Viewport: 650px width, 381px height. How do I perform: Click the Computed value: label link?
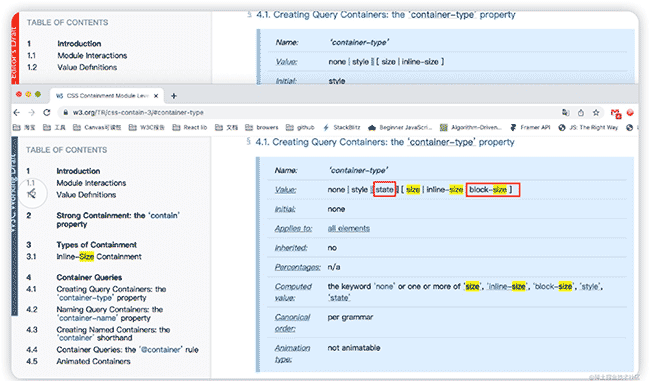[x=293, y=292]
